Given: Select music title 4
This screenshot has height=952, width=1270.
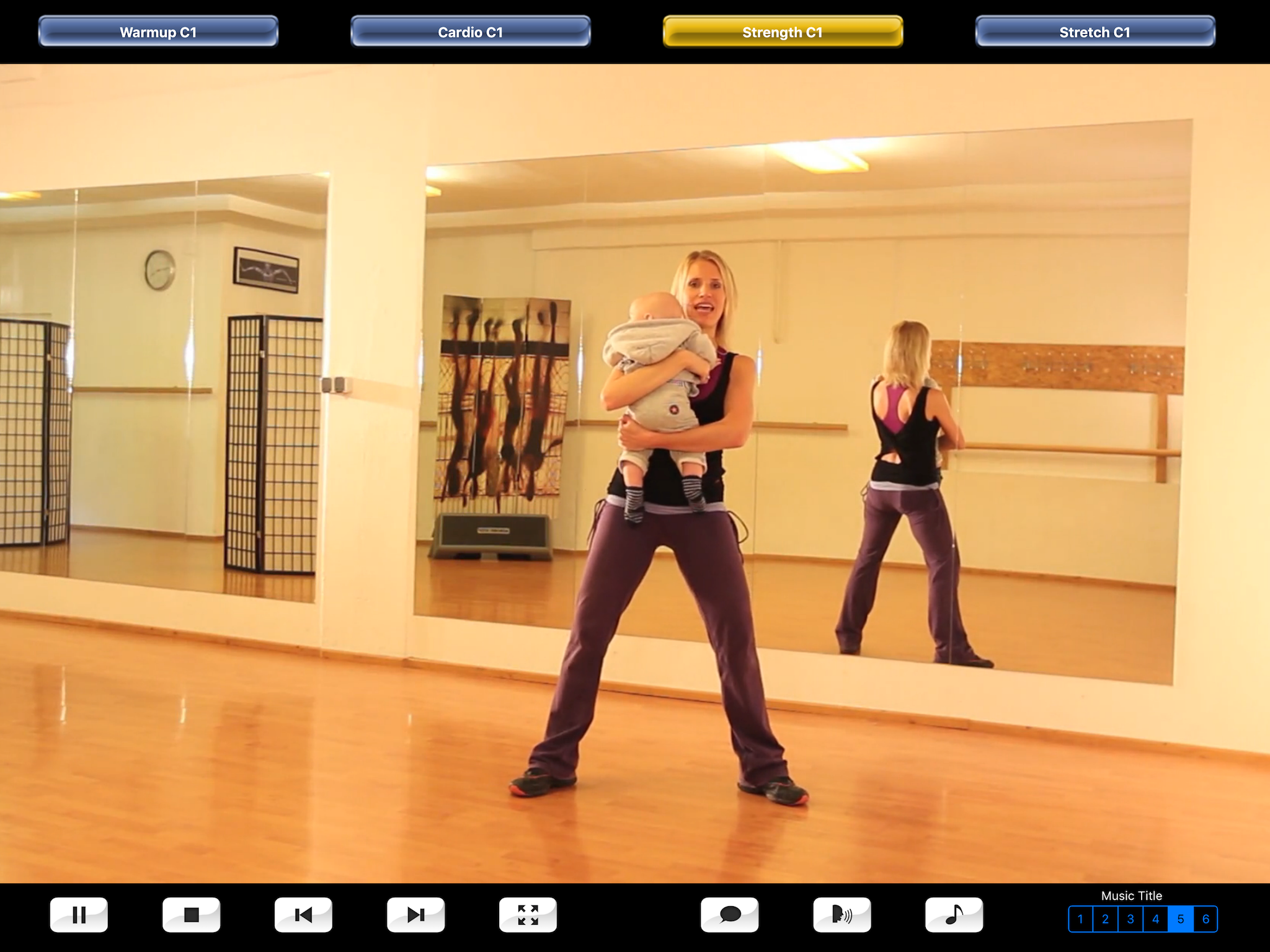Looking at the screenshot, I should (x=1155, y=919).
